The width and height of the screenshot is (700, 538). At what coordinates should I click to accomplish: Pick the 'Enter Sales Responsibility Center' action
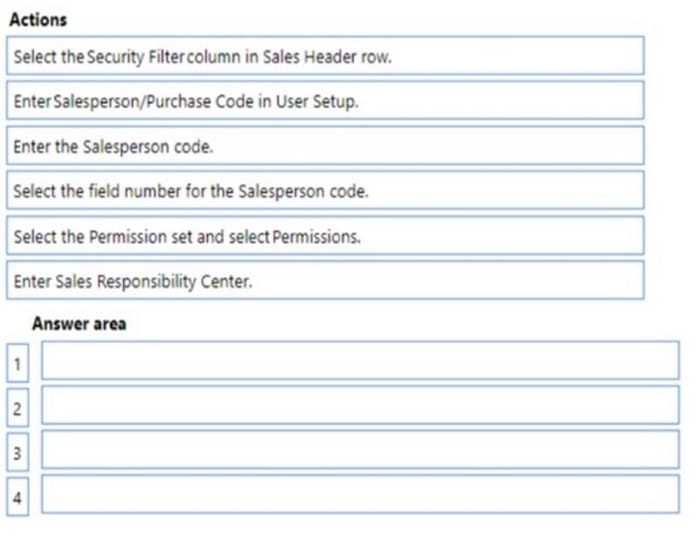(x=324, y=281)
